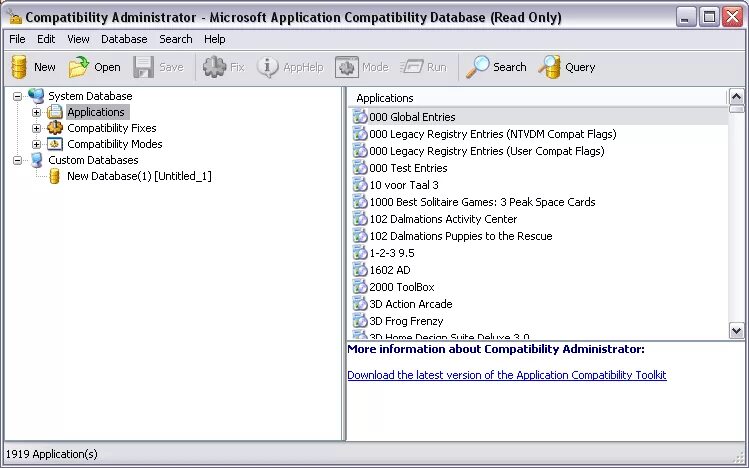Click the Run toolbar icon
The width and height of the screenshot is (749, 468).
point(412,67)
